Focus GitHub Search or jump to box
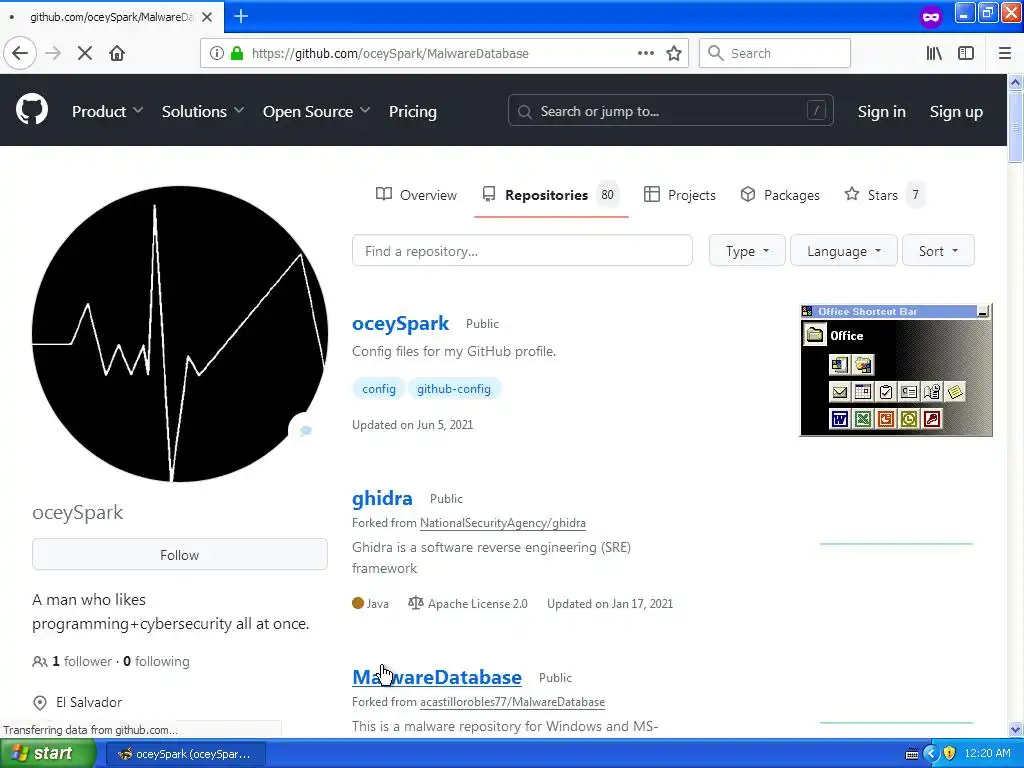 671,110
